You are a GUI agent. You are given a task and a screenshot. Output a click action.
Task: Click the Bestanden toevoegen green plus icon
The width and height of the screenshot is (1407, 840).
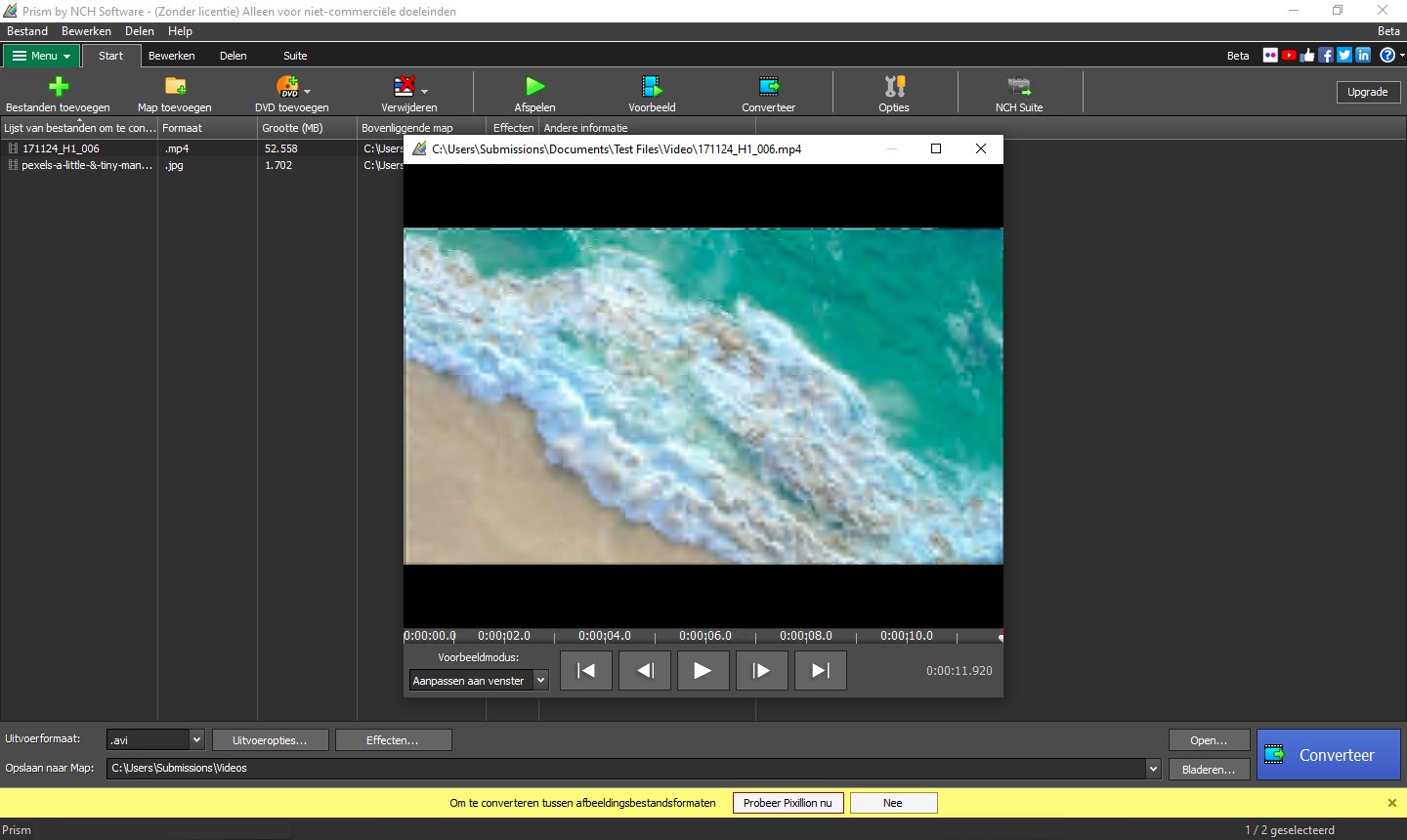tap(59, 86)
